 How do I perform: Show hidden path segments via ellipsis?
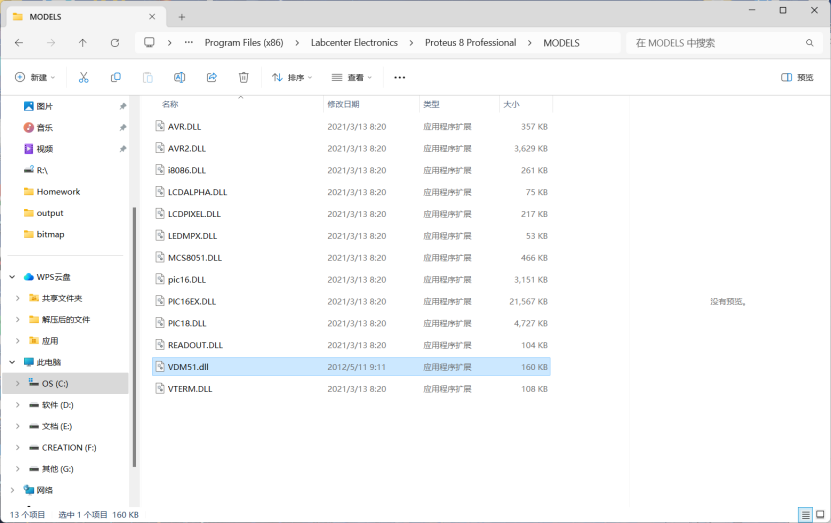[189, 42]
